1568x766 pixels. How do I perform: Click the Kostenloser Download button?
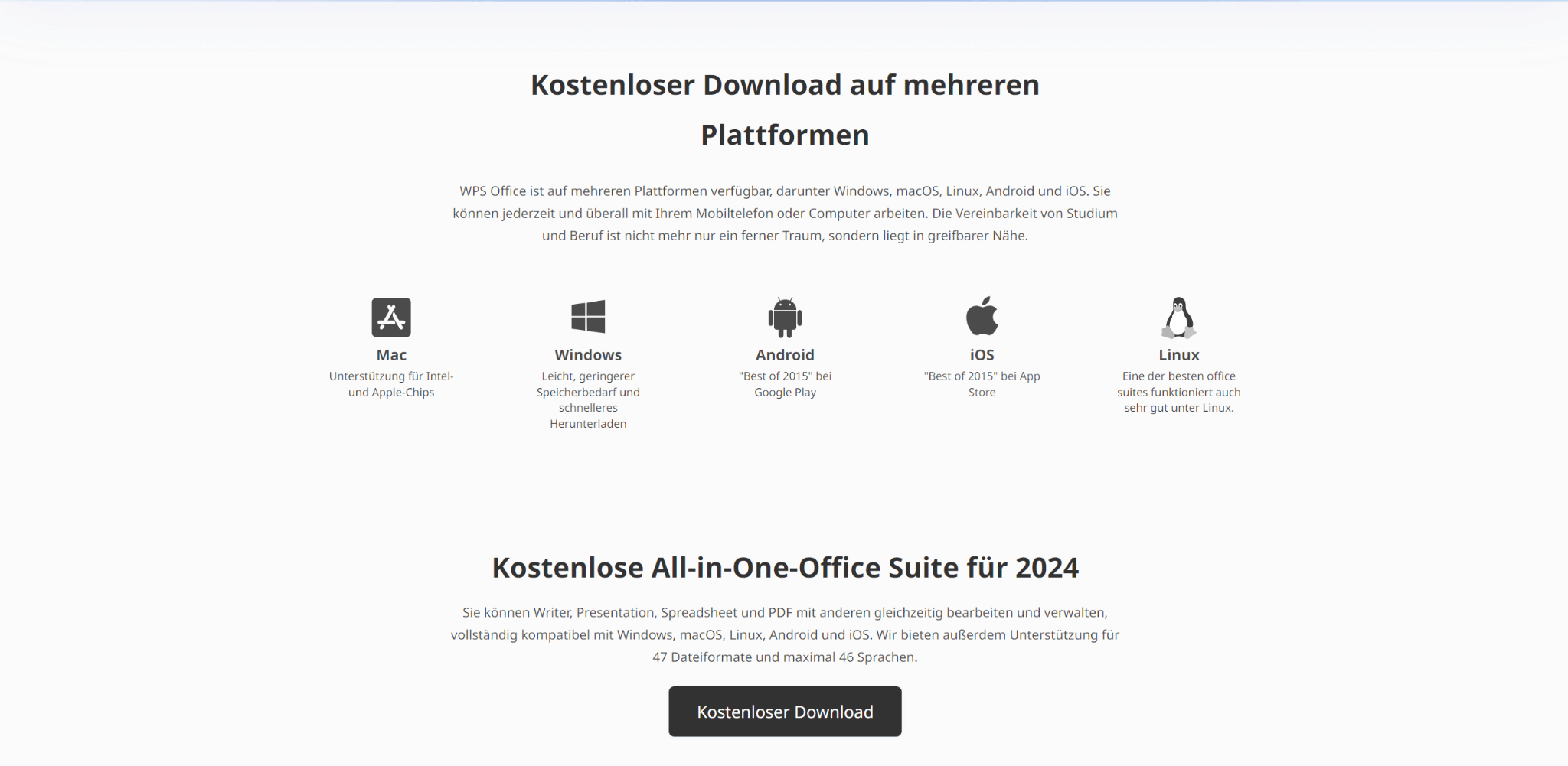pyautogui.click(x=785, y=712)
